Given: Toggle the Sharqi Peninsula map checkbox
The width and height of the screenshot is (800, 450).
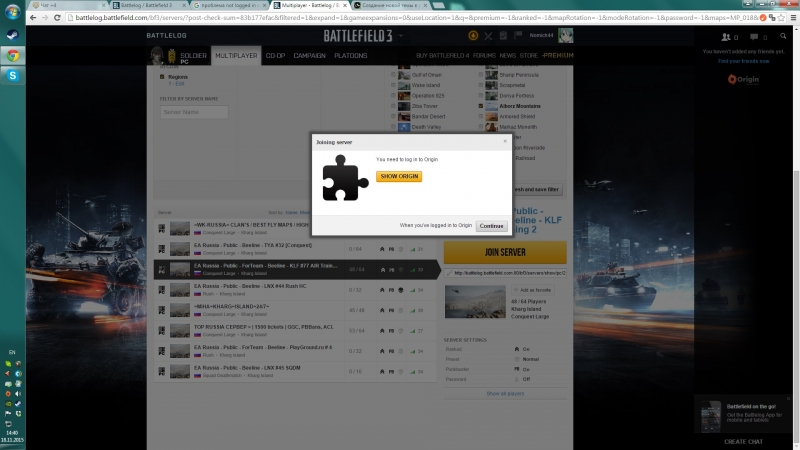Looking at the screenshot, I should pyautogui.click(x=481, y=74).
